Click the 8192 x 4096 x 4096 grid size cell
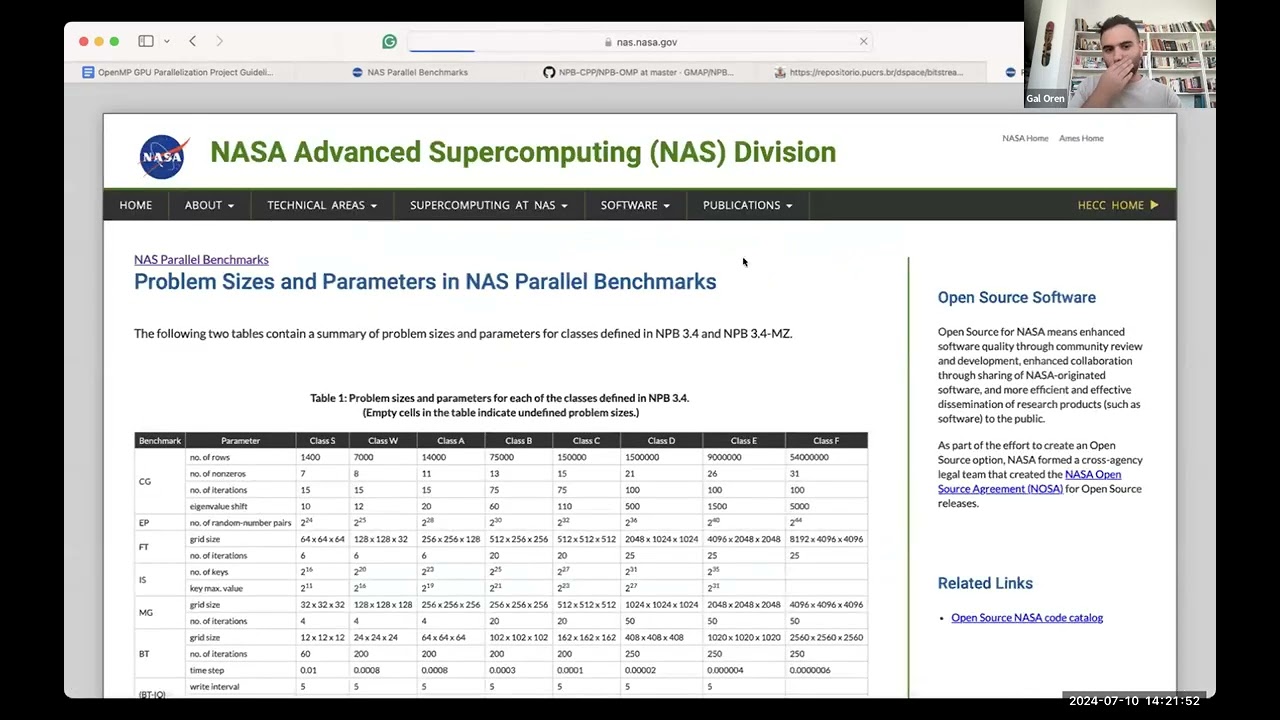Viewport: 1280px width, 720px height. point(826,539)
